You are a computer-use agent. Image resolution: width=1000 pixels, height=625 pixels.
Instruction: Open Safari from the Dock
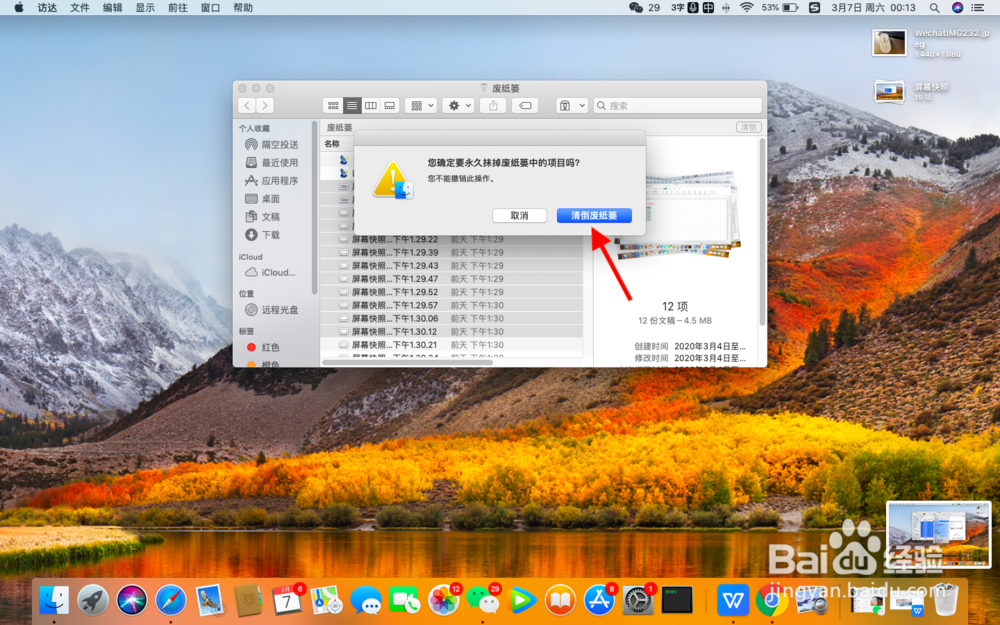click(x=171, y=599)
